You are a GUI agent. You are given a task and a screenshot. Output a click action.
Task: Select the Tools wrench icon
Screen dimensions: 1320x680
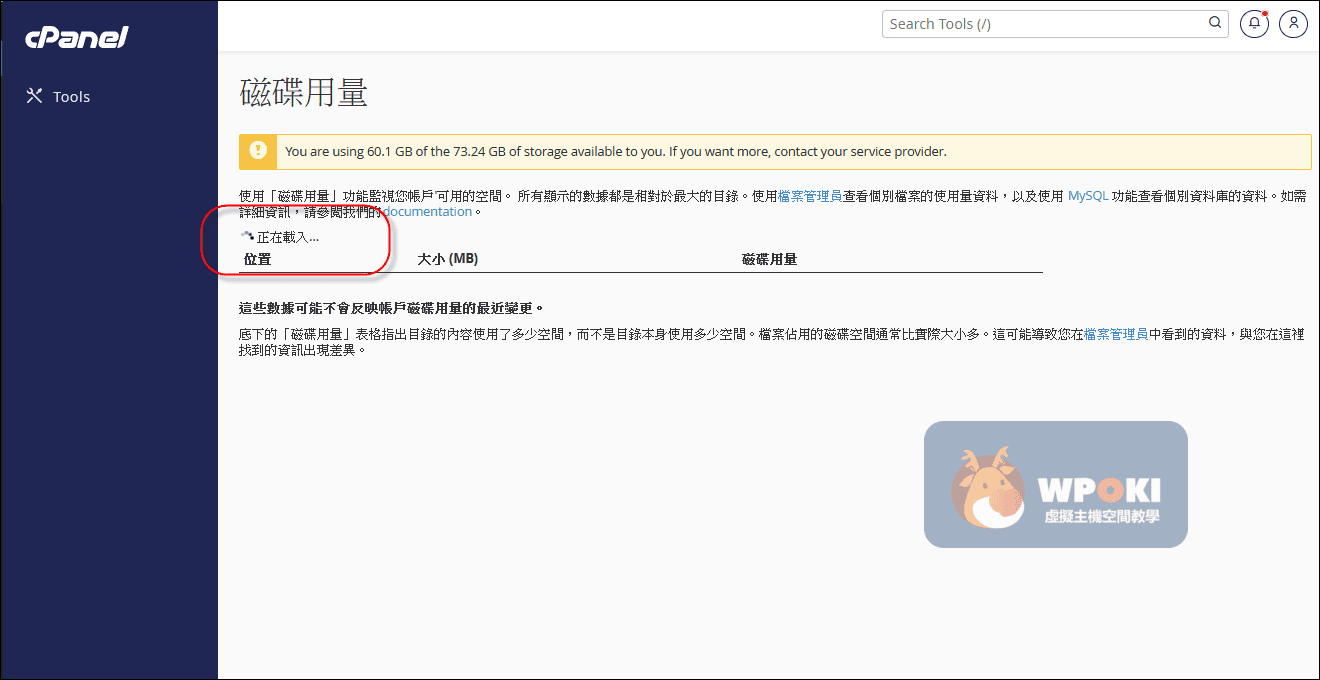click(x=34, y=96)
